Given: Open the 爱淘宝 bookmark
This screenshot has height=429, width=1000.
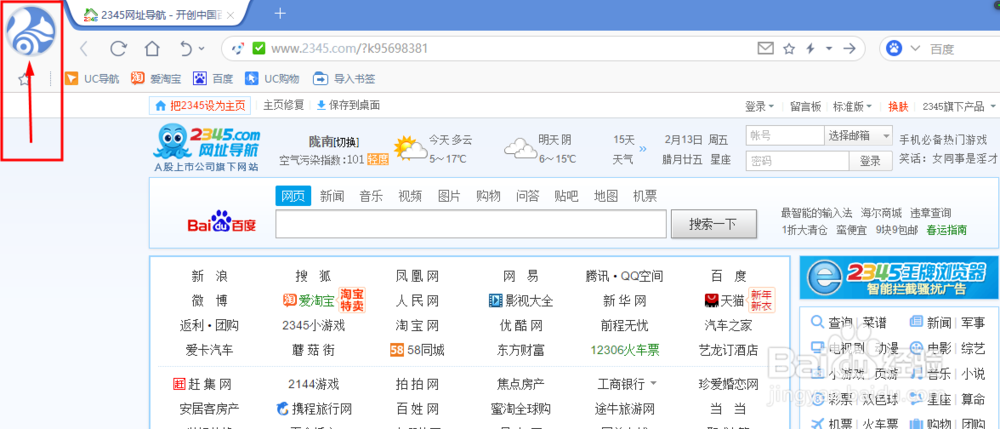Looking at the screenshot, I should point(156,79).
